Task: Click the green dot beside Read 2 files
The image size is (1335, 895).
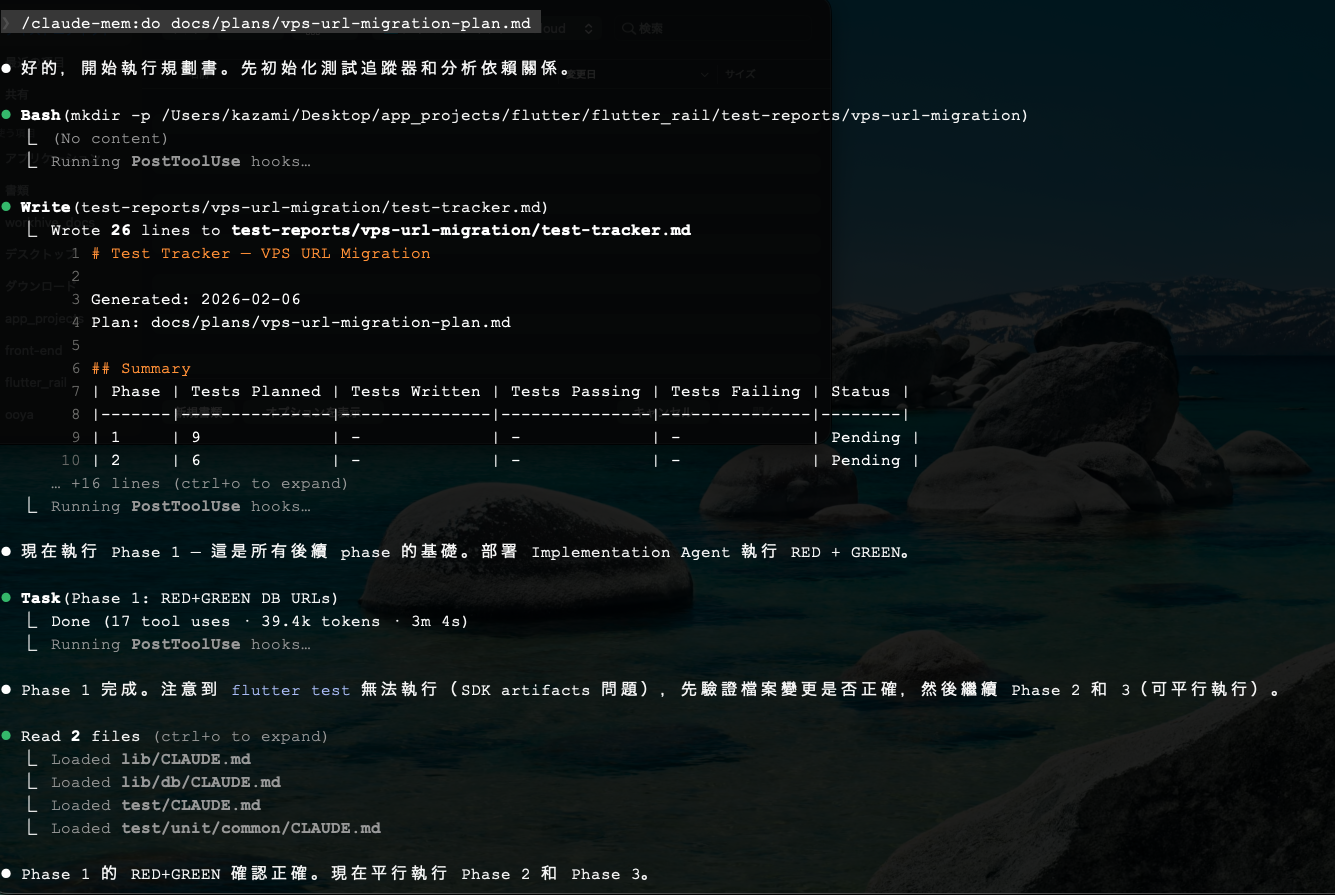Action: point(7,736)
